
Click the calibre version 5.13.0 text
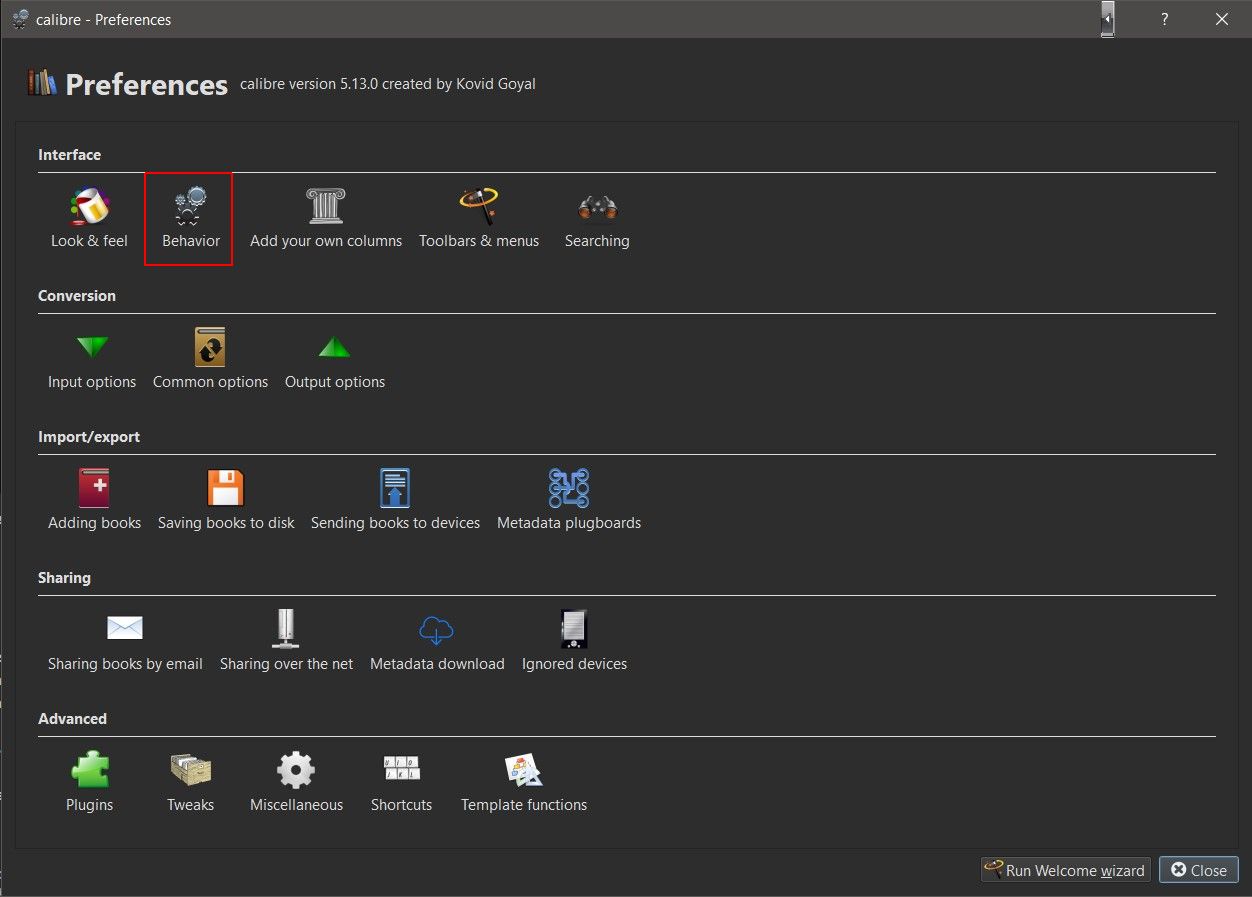pos(388,84)
